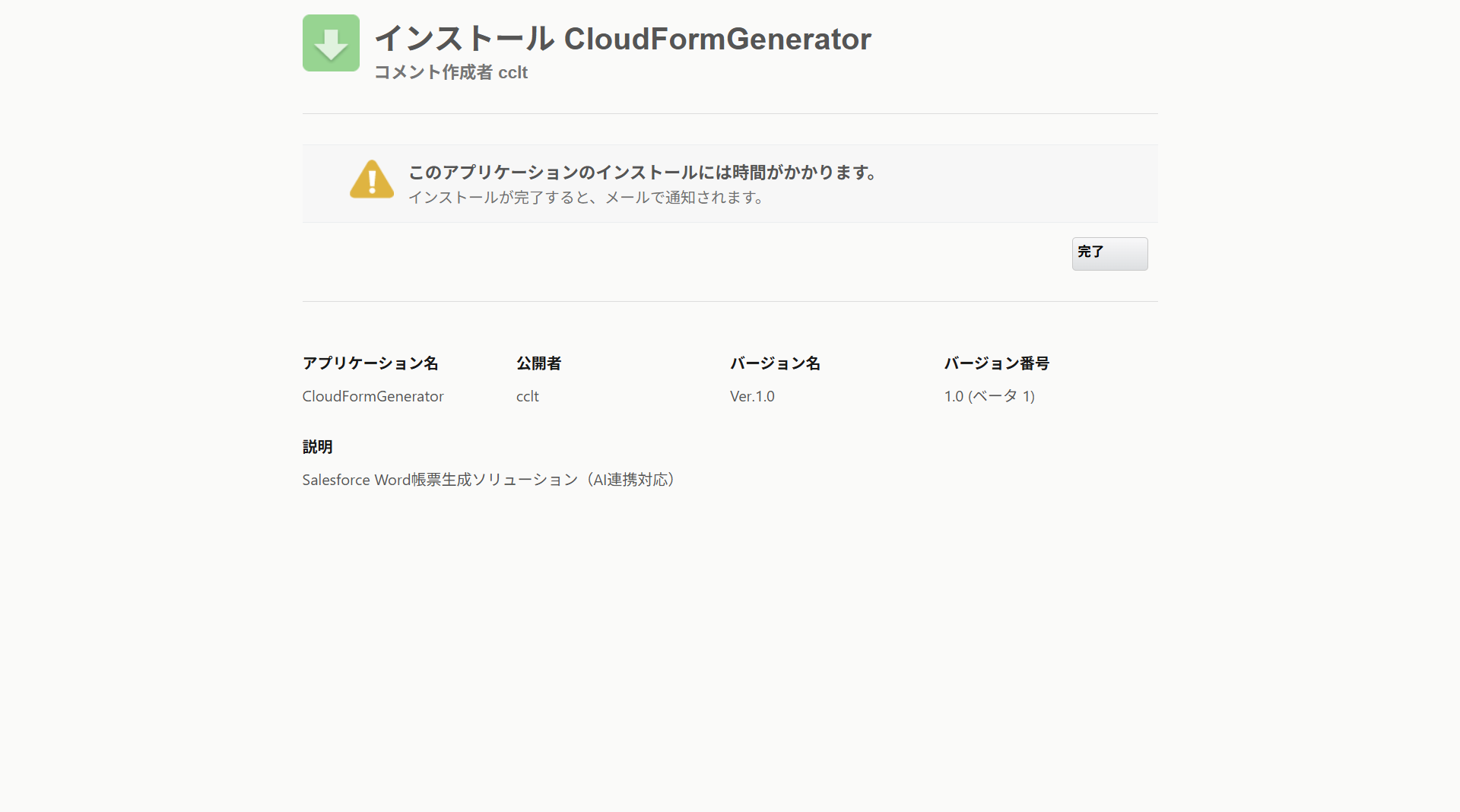Click the version number 1.0 (ベータ 1)
The image size is (1460, 812).
(x=989, y=396)
